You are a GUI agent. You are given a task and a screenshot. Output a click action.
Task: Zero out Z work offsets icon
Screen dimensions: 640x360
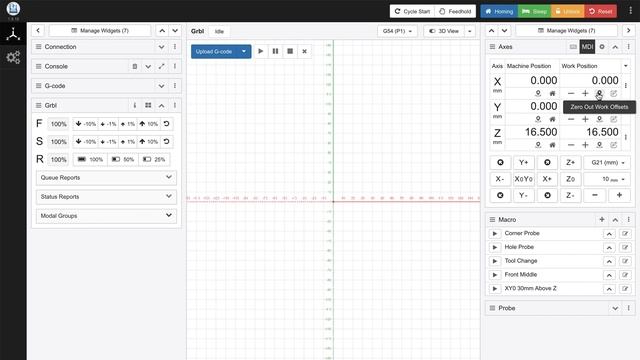(599, 145)
